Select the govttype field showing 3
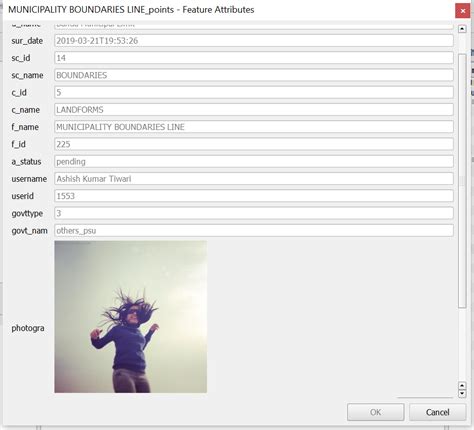 [x=254, y=213]
